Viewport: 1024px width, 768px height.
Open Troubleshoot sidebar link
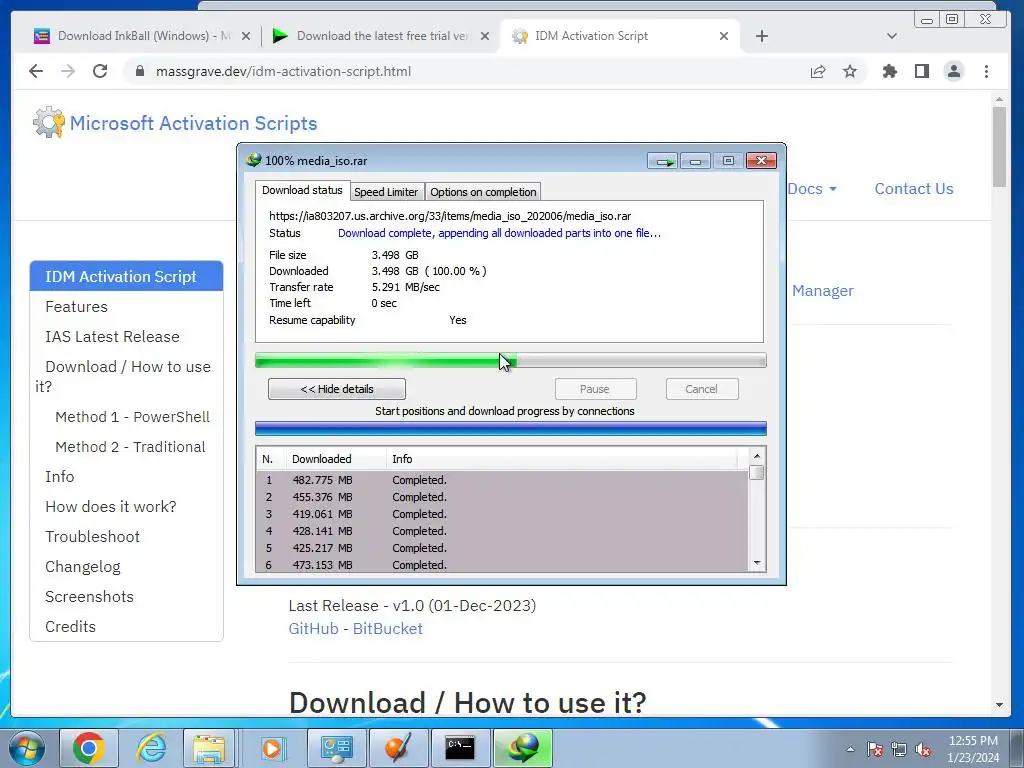coord(92,536)
